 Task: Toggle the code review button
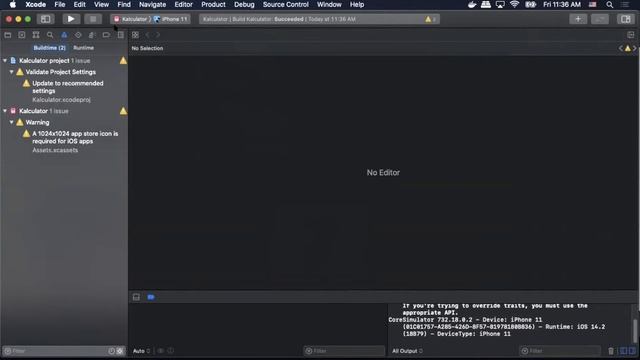600,19
